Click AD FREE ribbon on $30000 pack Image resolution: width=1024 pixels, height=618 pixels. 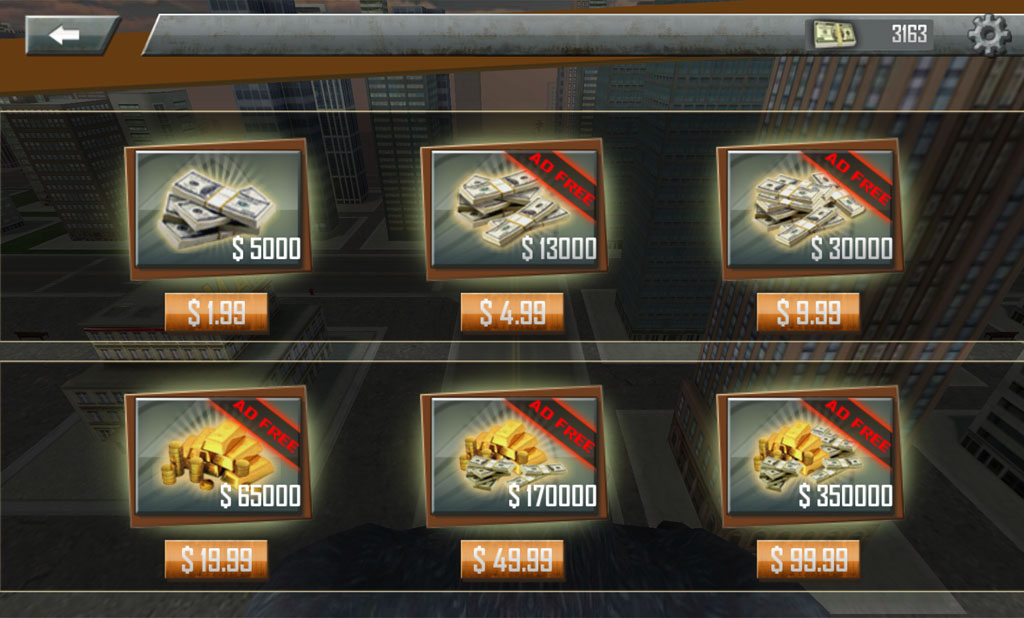[857, 181]
